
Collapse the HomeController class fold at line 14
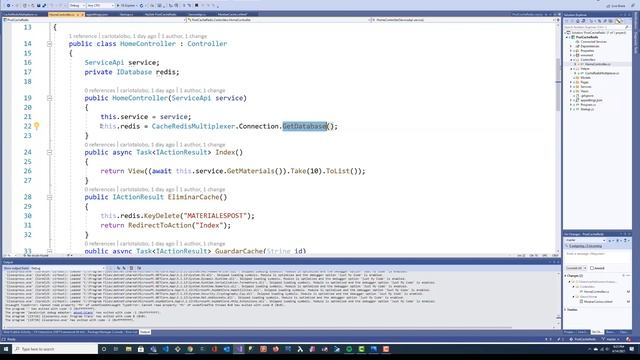pyautogui.click(x=49, y=44)
